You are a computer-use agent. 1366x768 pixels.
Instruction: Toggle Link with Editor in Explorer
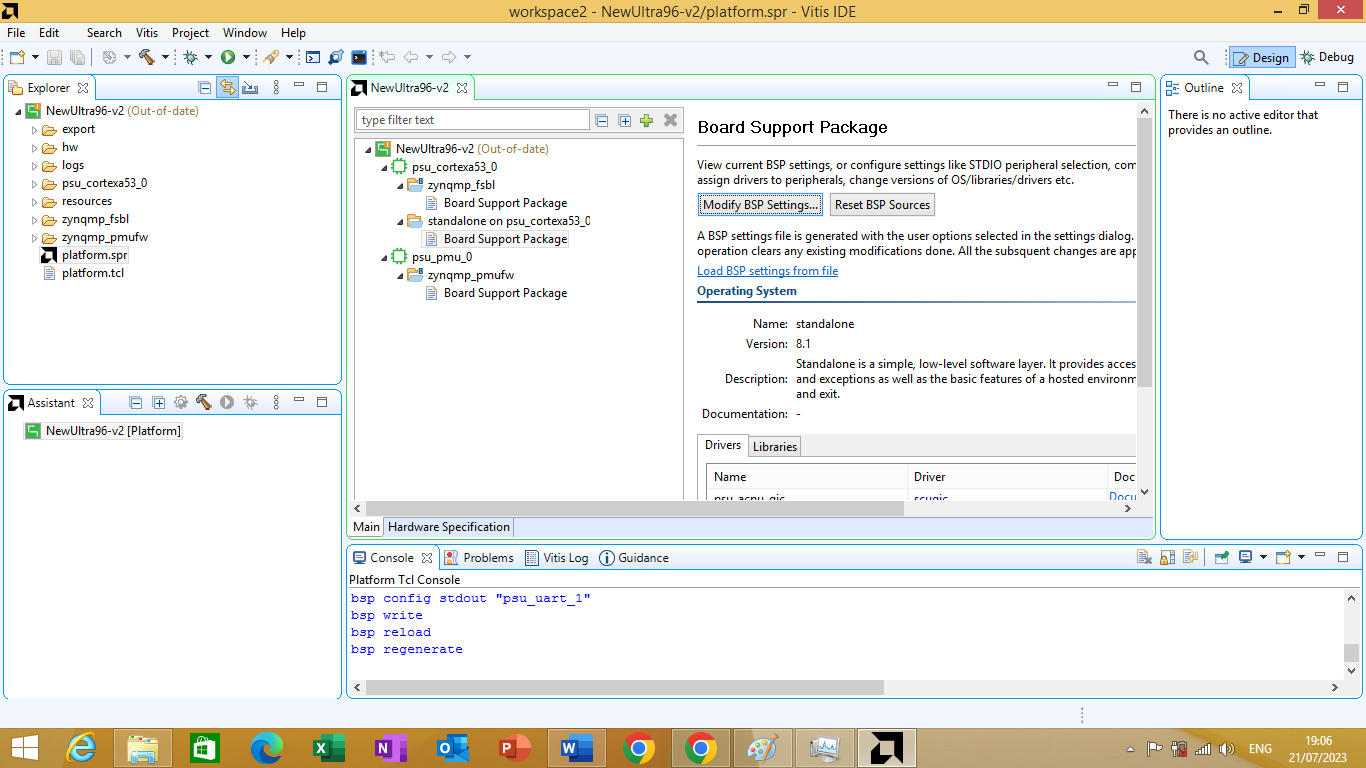pos(228,88)
